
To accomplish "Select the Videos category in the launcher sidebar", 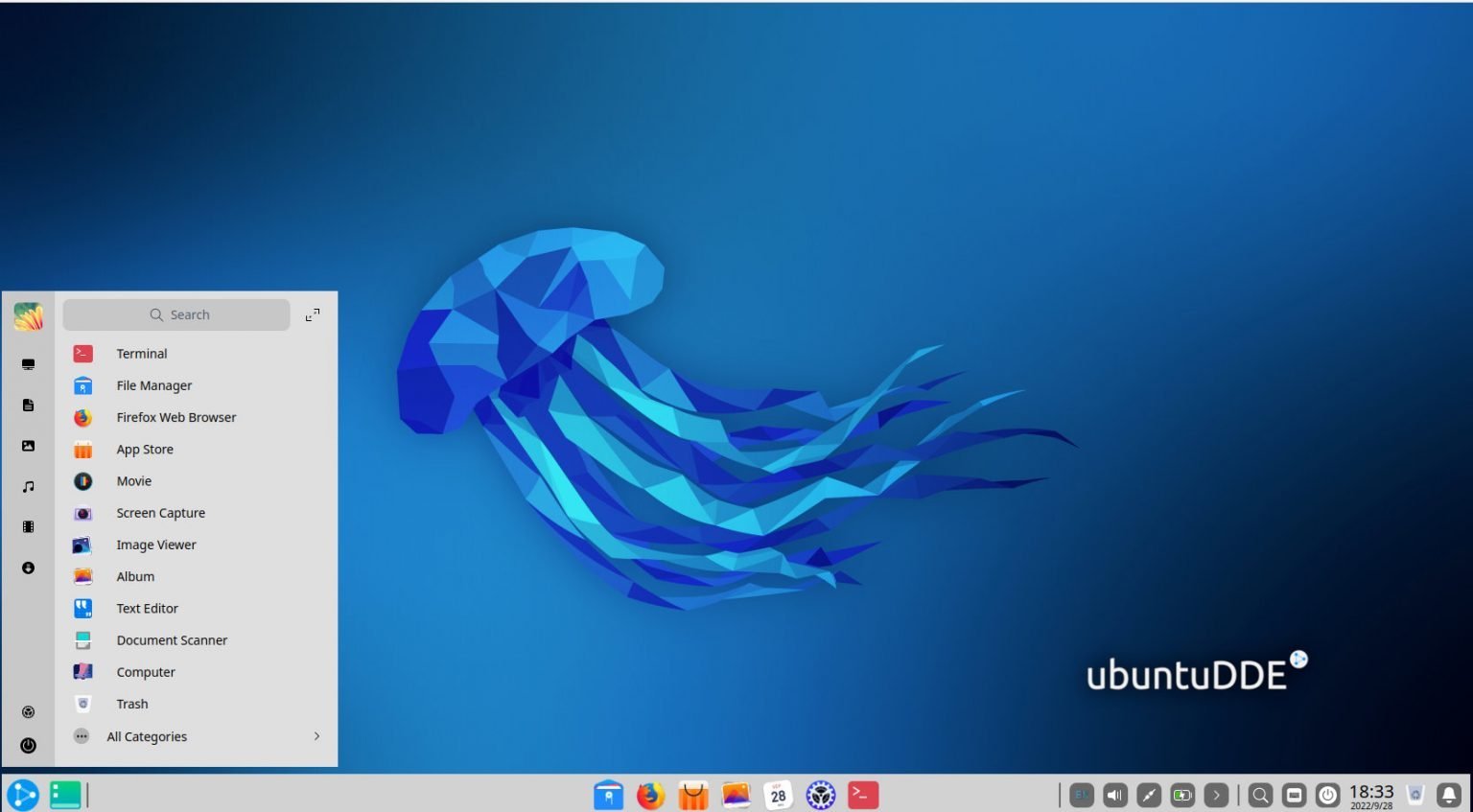I will 28,526.
